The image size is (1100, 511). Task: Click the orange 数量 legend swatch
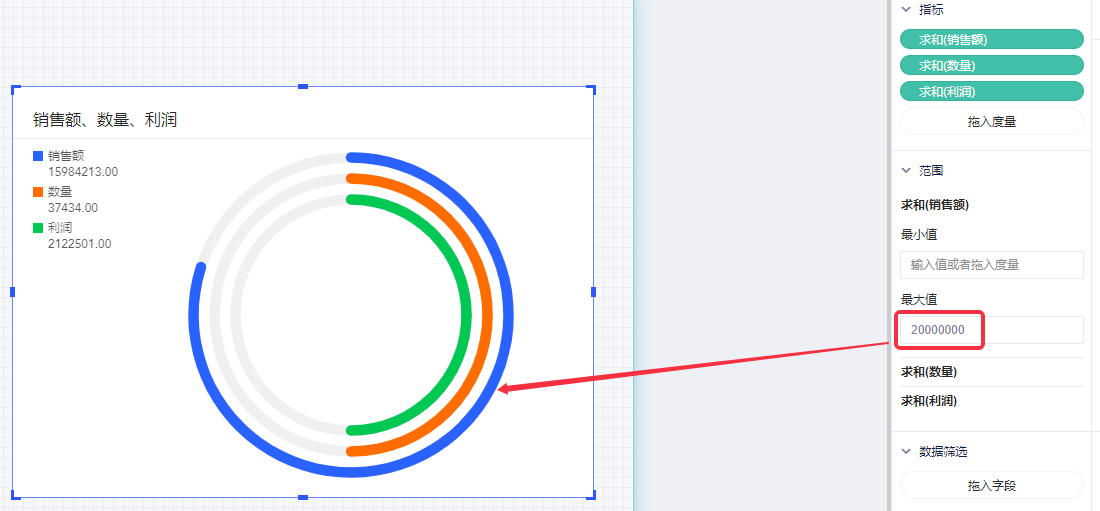pyautogui.click(x=38, y=192)
